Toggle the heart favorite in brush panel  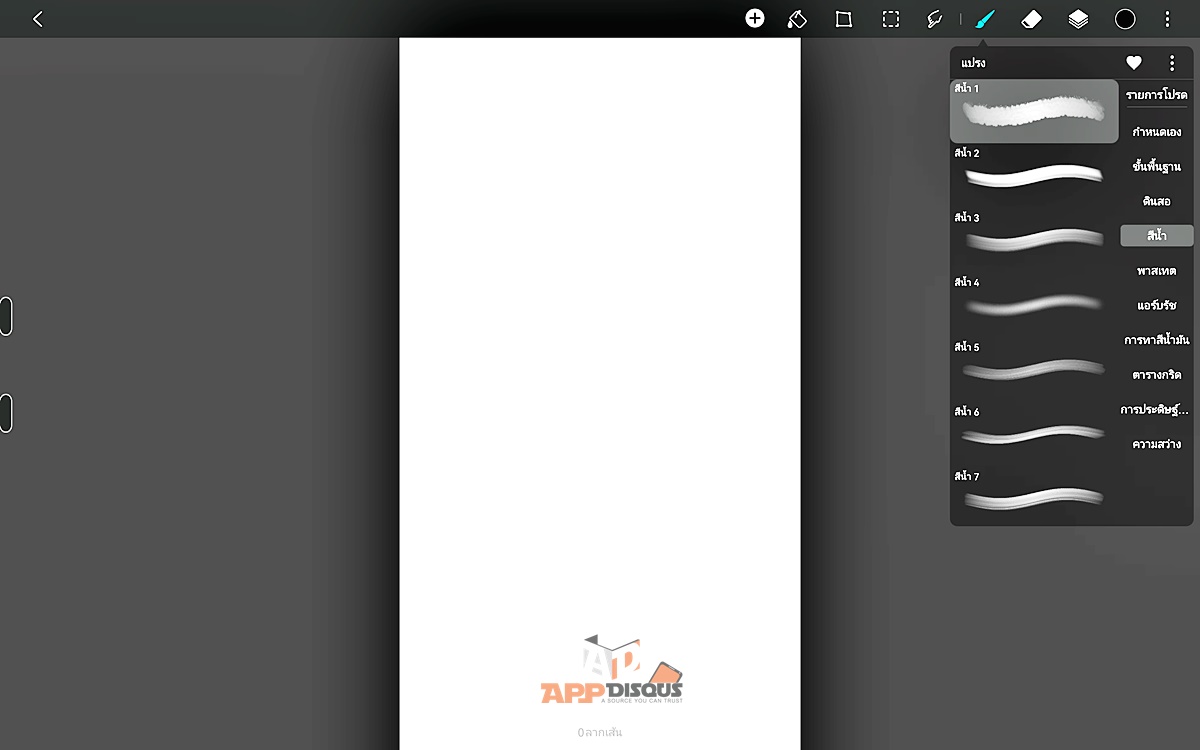(x=1134, y=63)
